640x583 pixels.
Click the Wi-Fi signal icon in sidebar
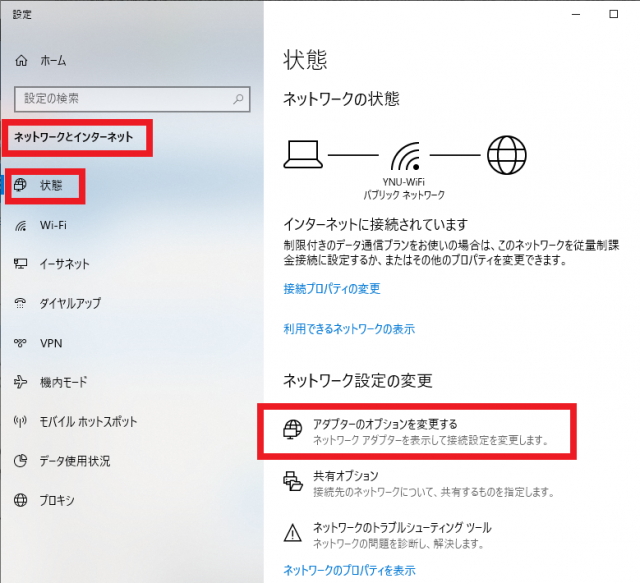tap(20, 225)
